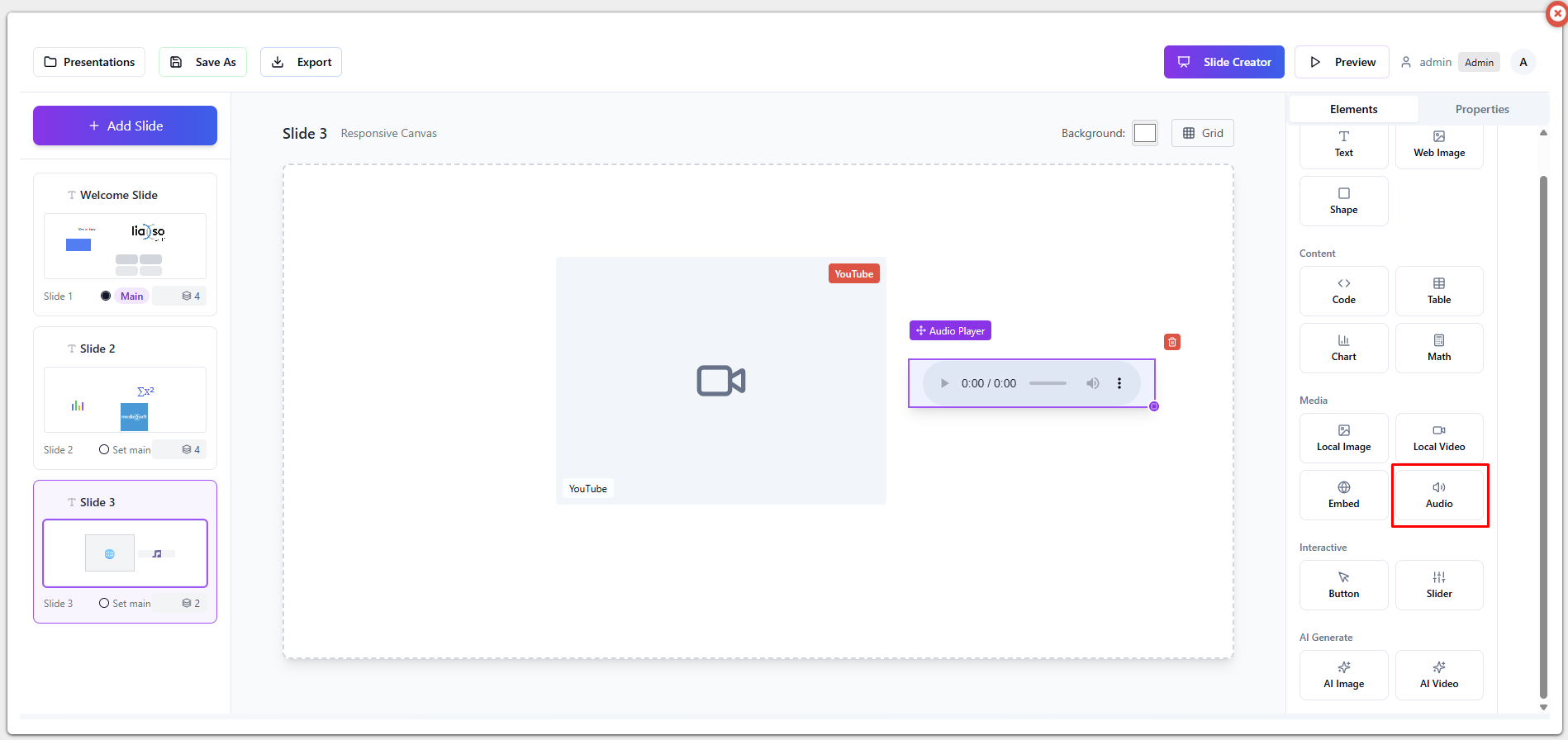Open the Presentations list
The height and width of the screenshot is (740, 1568).
click(x=89, y=62)
